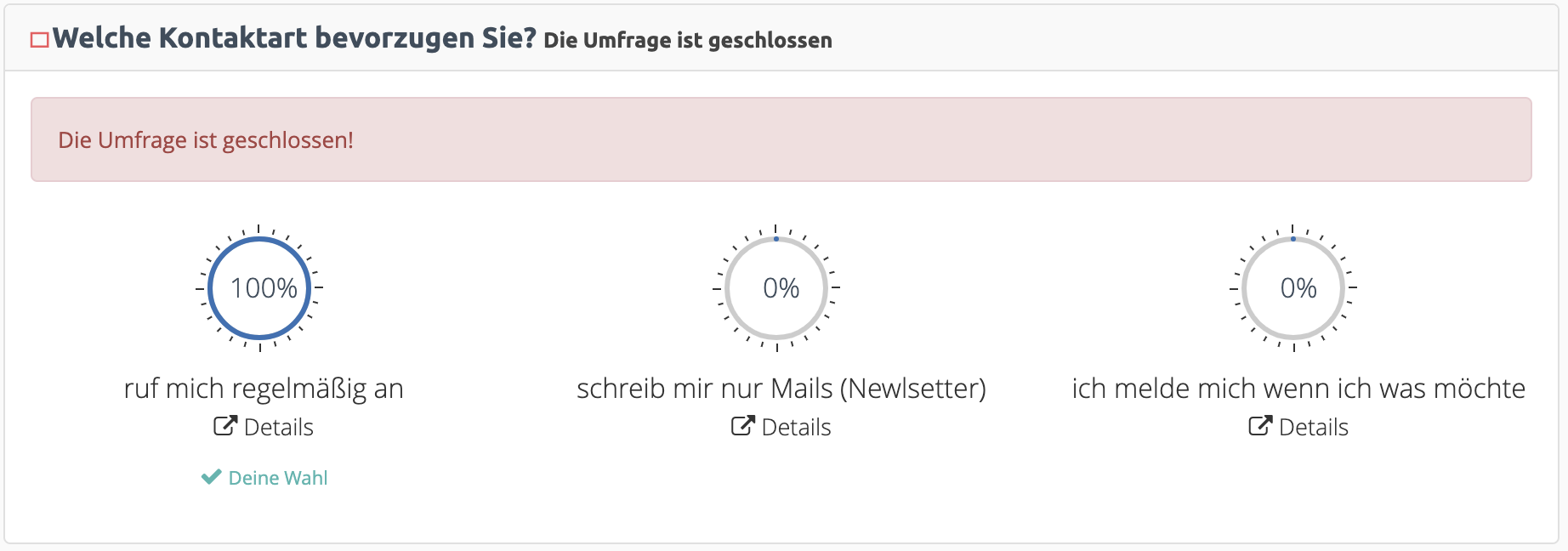Select 'ich melde mich wenn ich was möchte' label
This screenshot has width=1568, height=551.
tap(1298, 389)
